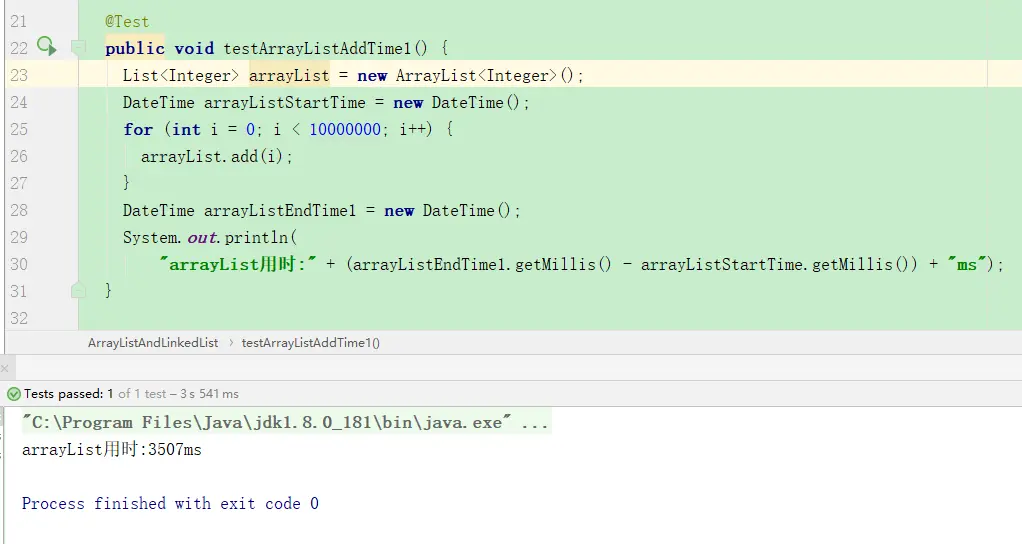Image resolution: width=1022 pixels, height=544 pixels.
Task: Click method name testArrayListAddTime1 in code
Action: point(317,48)
